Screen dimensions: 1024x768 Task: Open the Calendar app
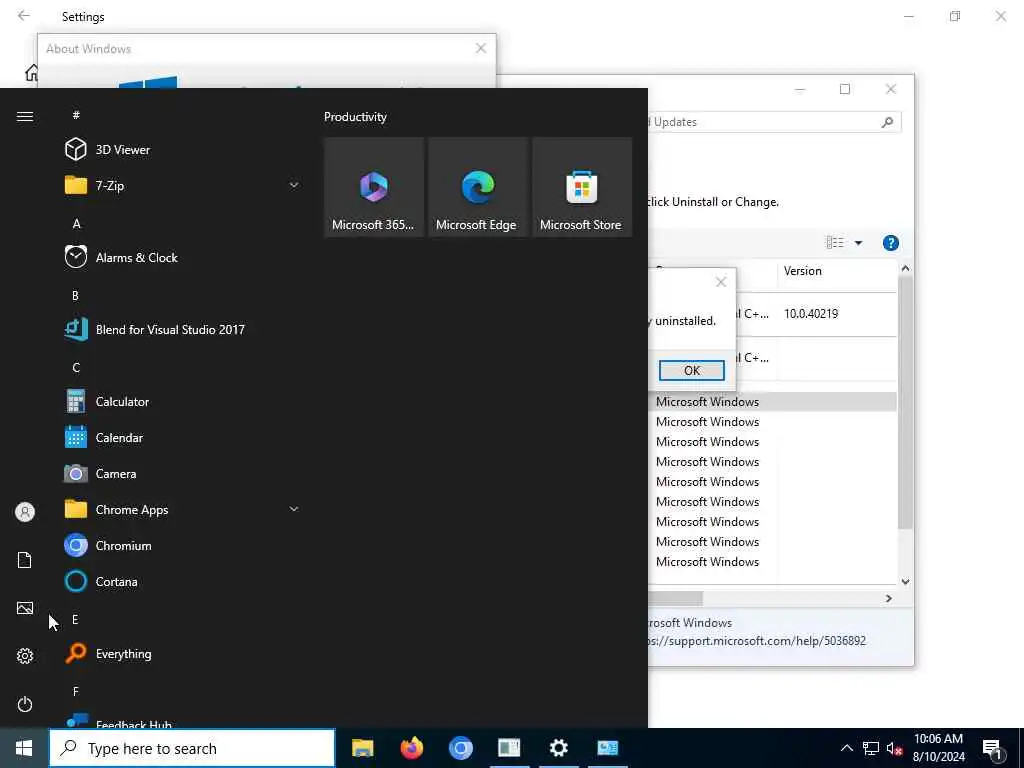pos(183,438)
